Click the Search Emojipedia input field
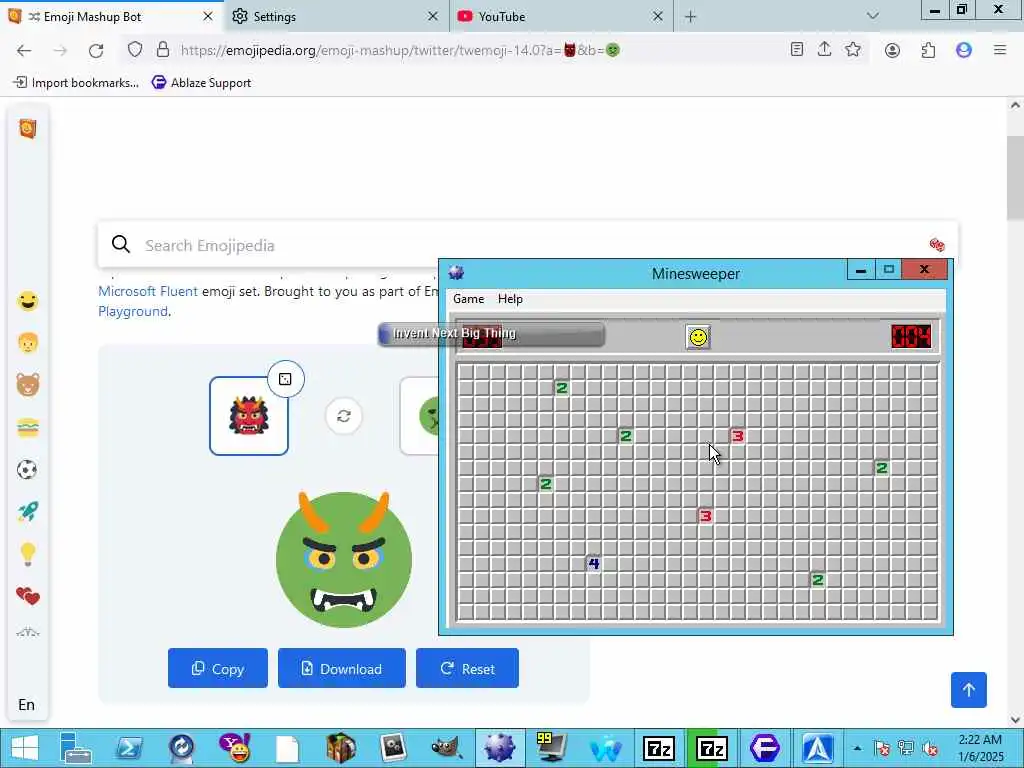 tap(529, 246)
